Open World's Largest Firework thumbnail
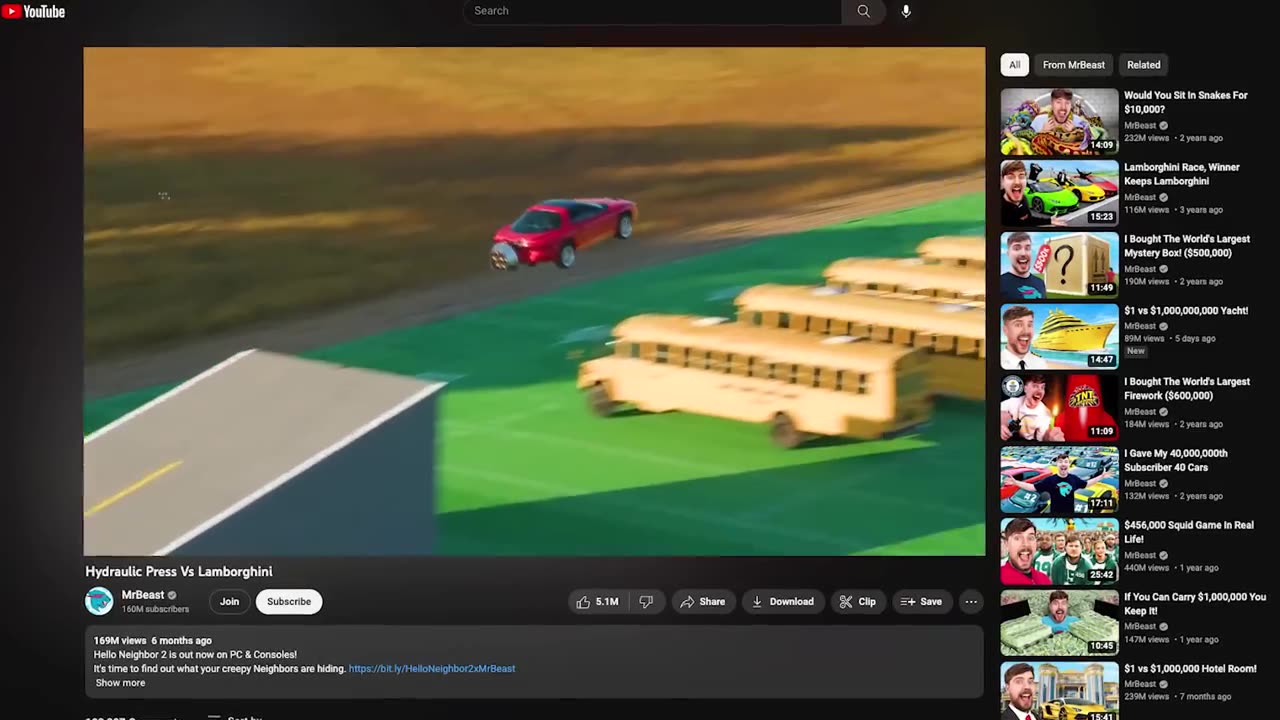This screenshot has height=720, width=1280. click(1060, 408)
